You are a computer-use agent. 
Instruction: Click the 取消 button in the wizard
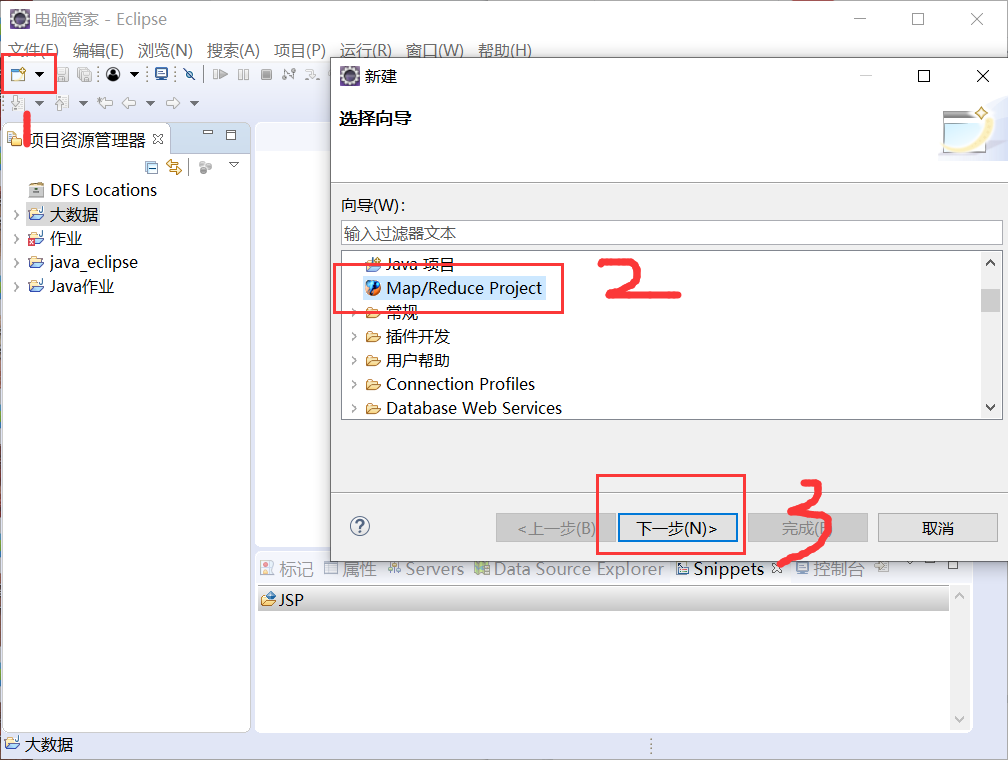tap(937, 527)
